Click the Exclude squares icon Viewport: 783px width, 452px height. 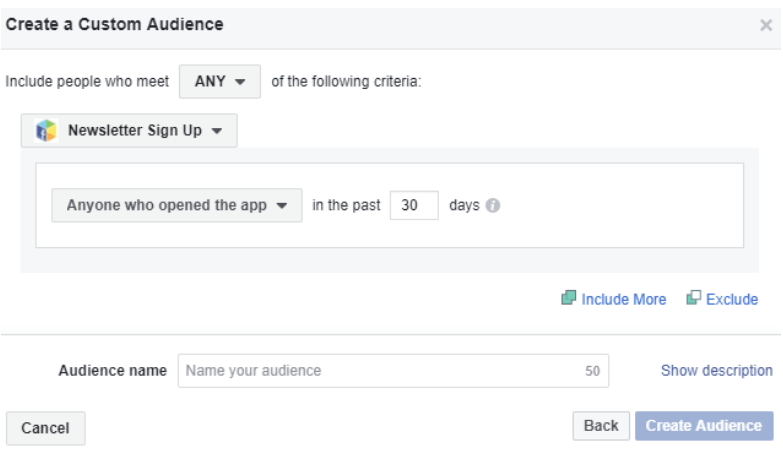click(693, 299)
